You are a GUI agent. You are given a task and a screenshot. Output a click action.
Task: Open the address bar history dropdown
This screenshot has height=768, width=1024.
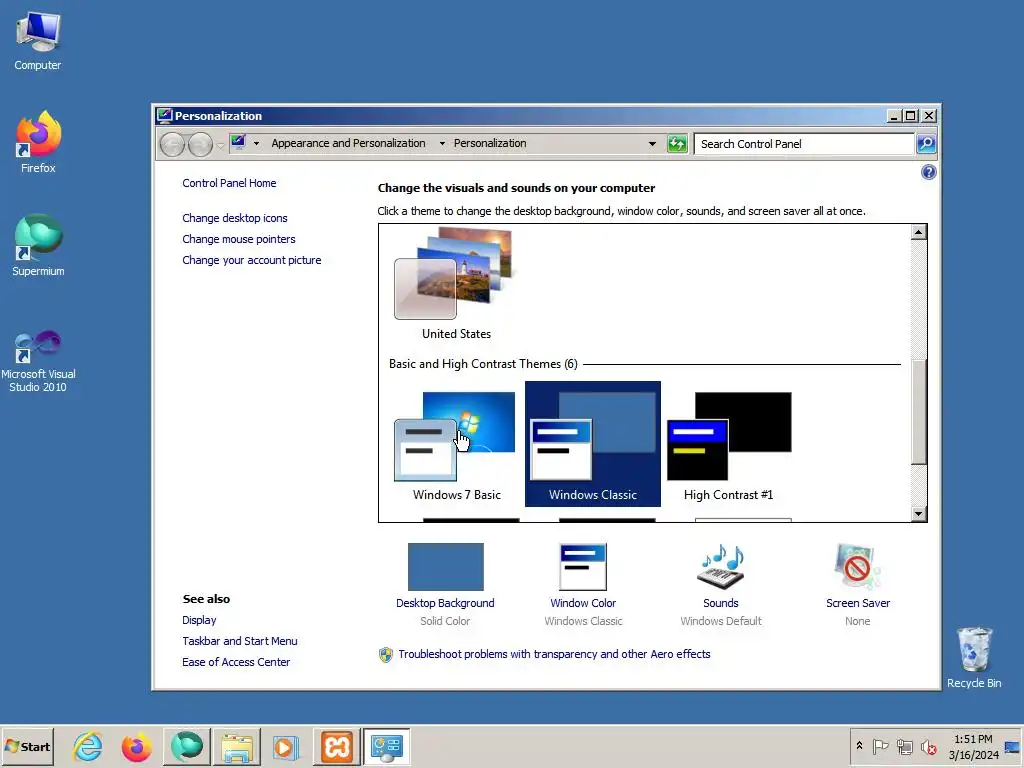click(x=652, y=144)
